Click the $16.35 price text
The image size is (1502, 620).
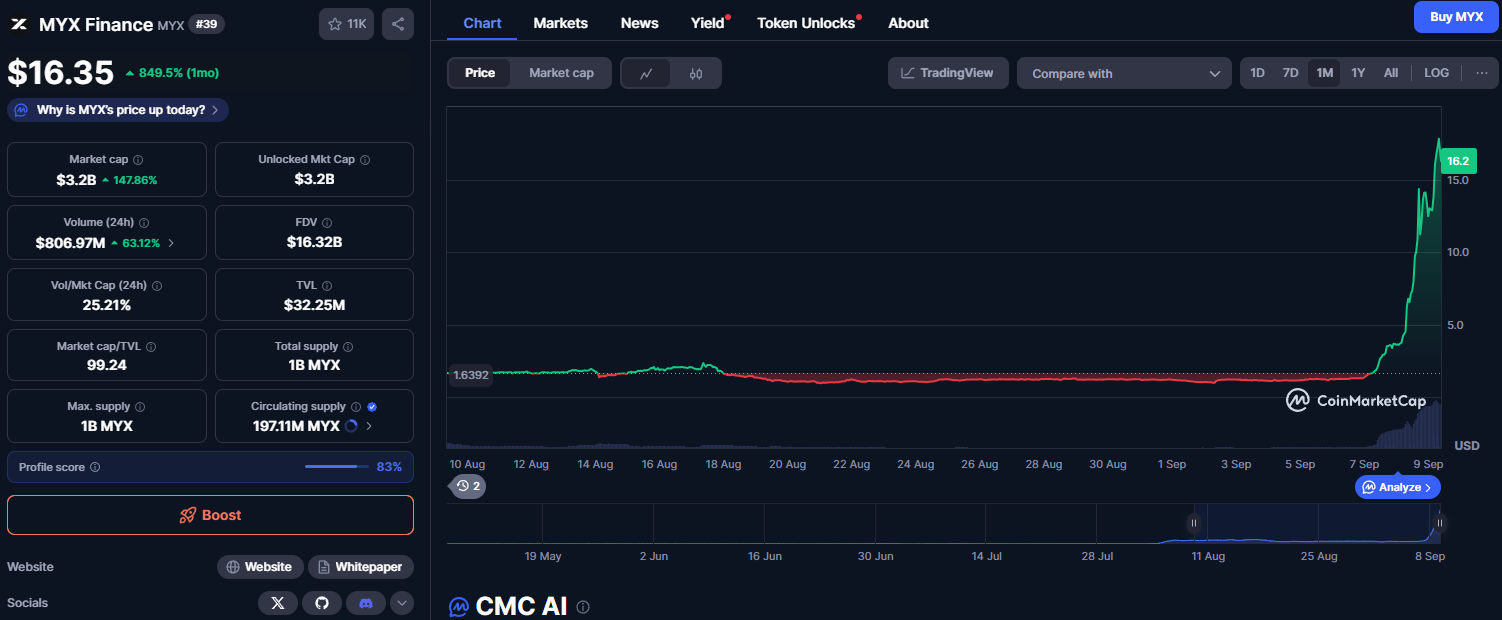(x=60, y=73)
